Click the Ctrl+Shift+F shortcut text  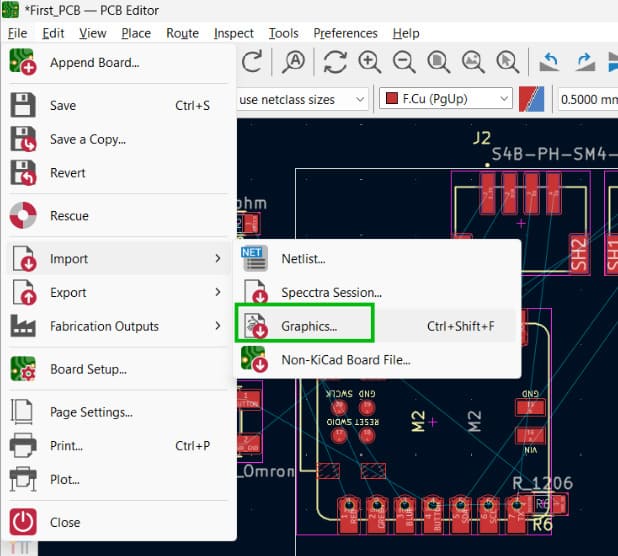click(461, 326)
